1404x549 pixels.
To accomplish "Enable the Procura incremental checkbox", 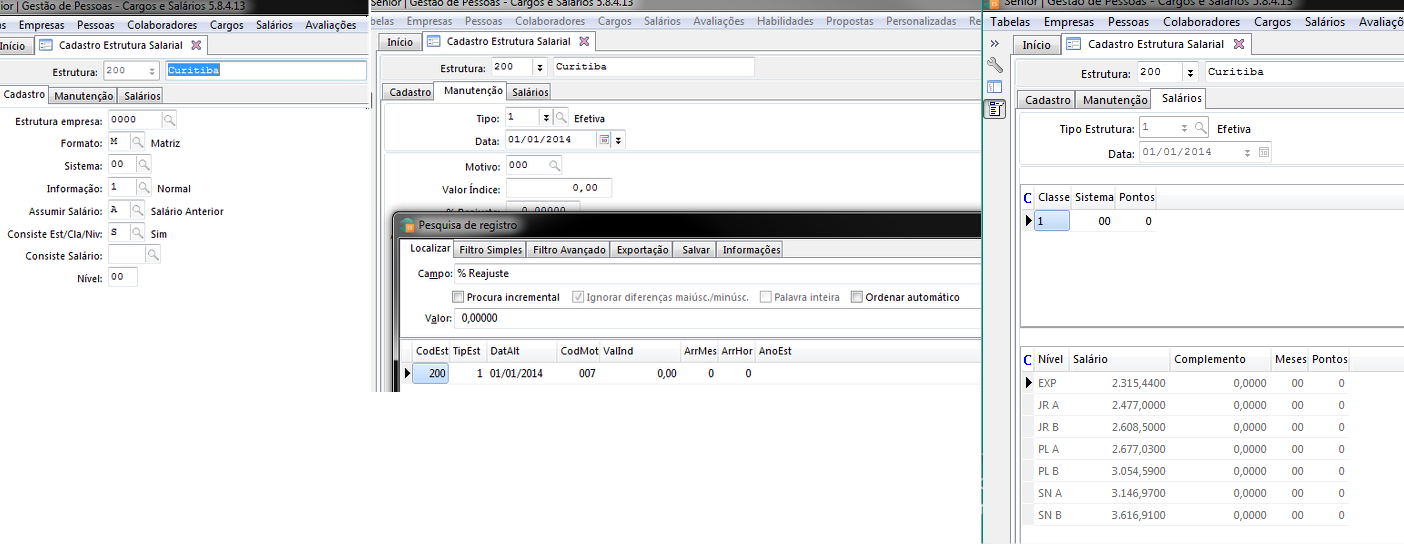I will (x=458, y=297).
